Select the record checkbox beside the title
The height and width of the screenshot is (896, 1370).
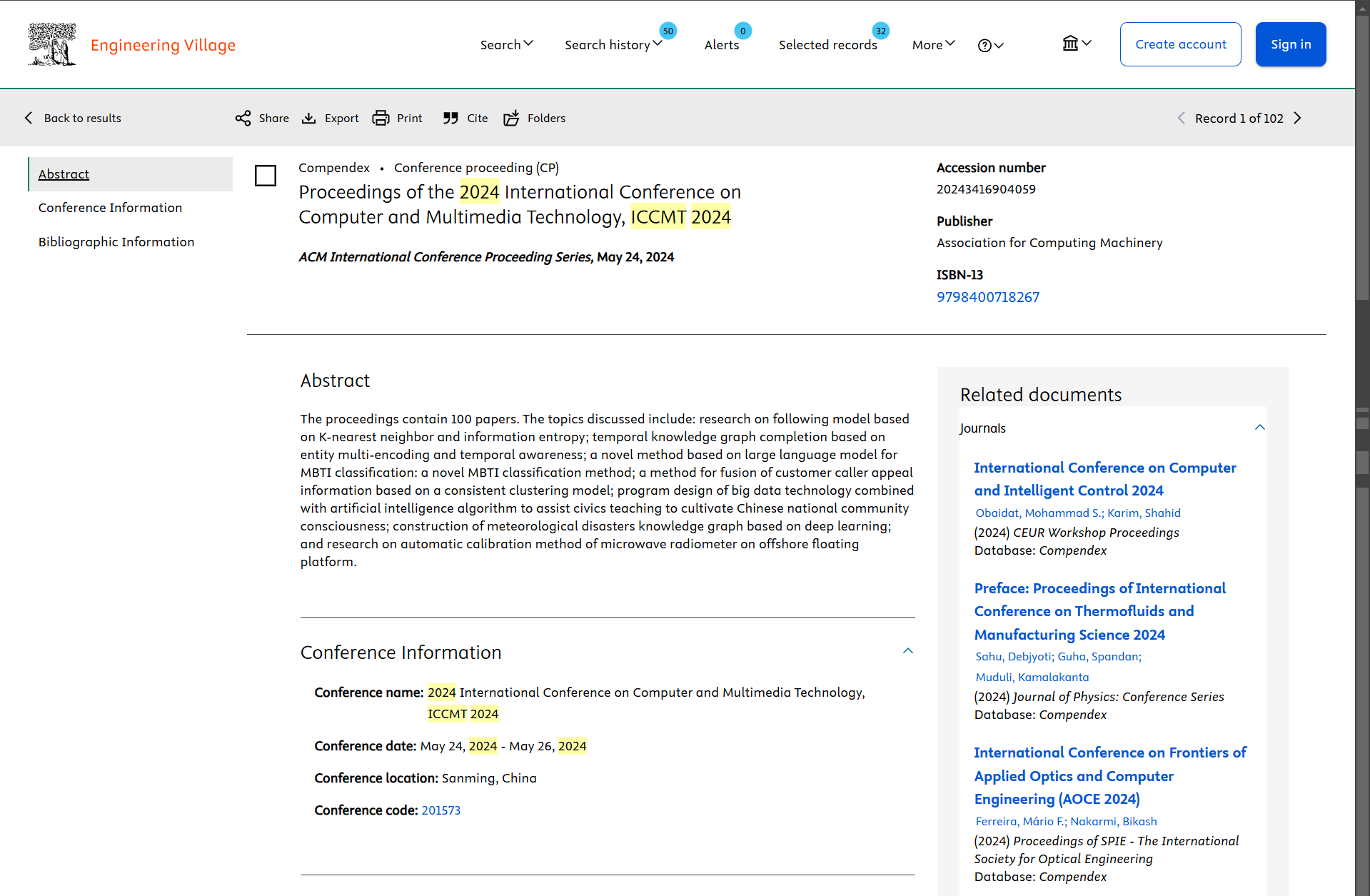(266, 176)
